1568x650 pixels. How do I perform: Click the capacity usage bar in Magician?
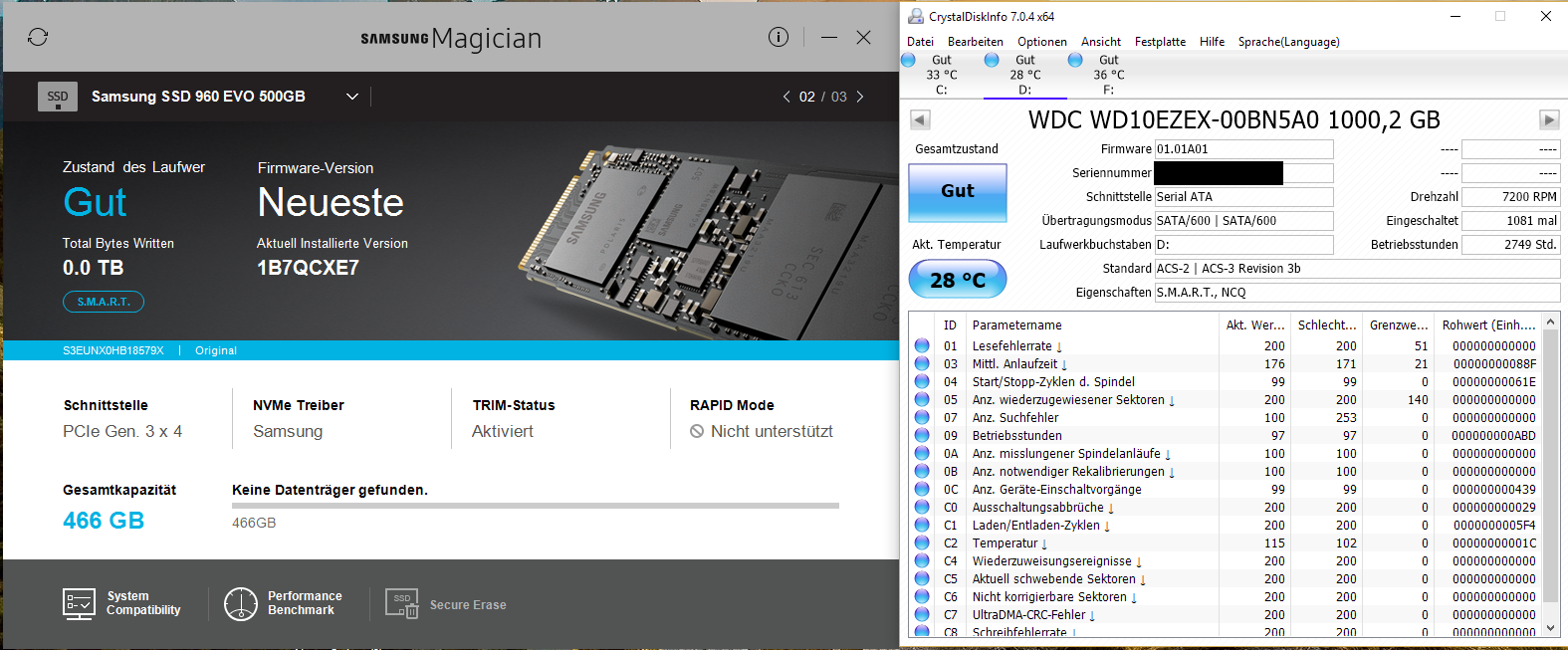coord(536,506)
